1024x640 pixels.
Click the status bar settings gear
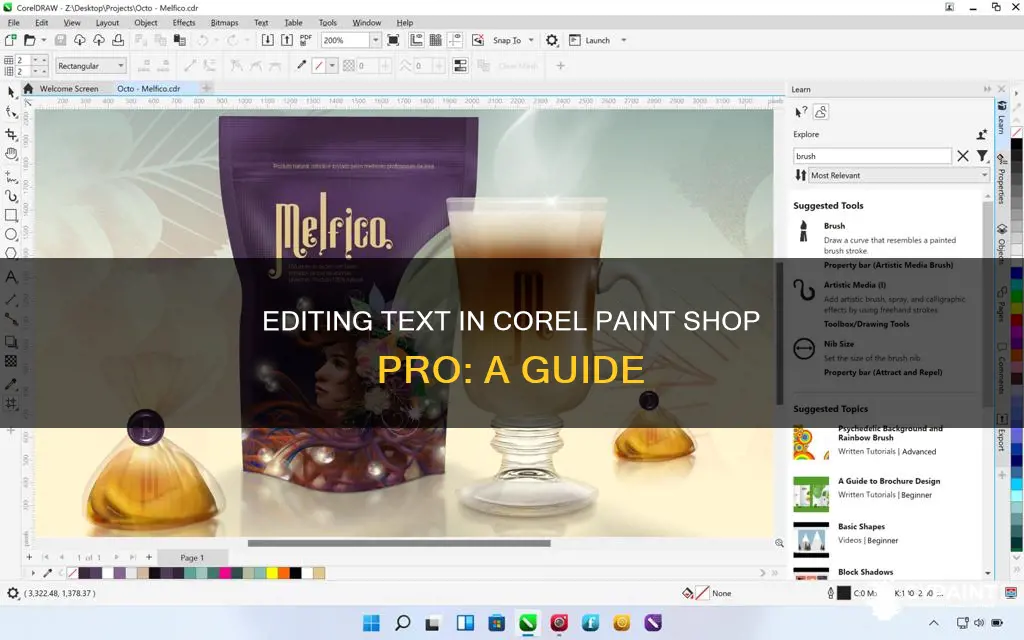point(12,593)
